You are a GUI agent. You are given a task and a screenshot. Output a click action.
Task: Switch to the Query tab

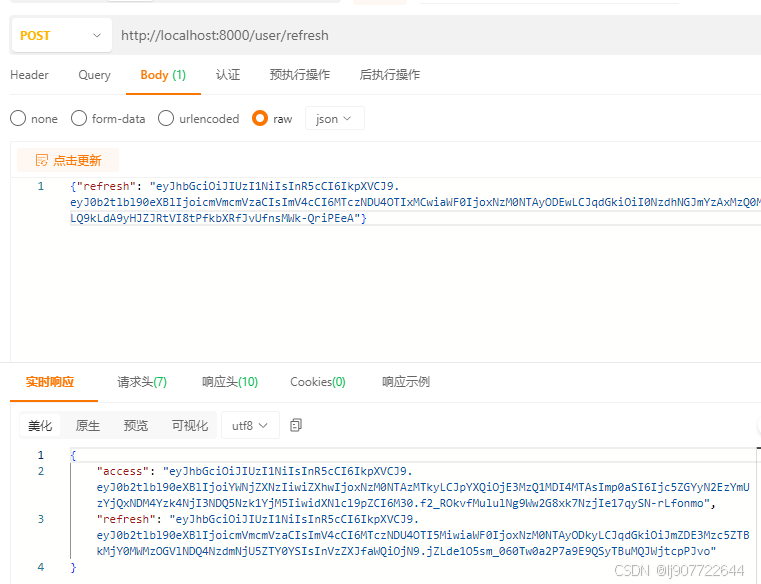(x=95, y=75)
